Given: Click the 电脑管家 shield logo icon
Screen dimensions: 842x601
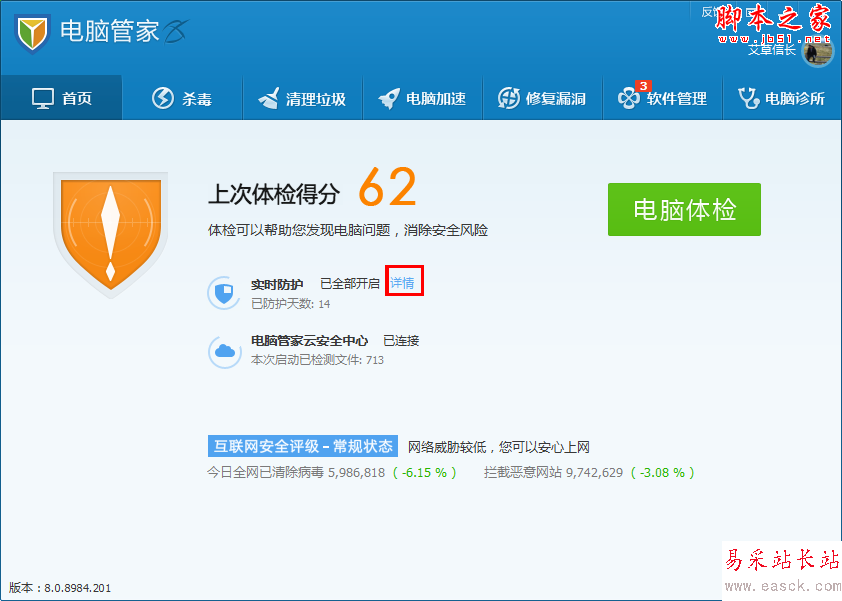Looking at the screenshot, I should pos(32,33).
